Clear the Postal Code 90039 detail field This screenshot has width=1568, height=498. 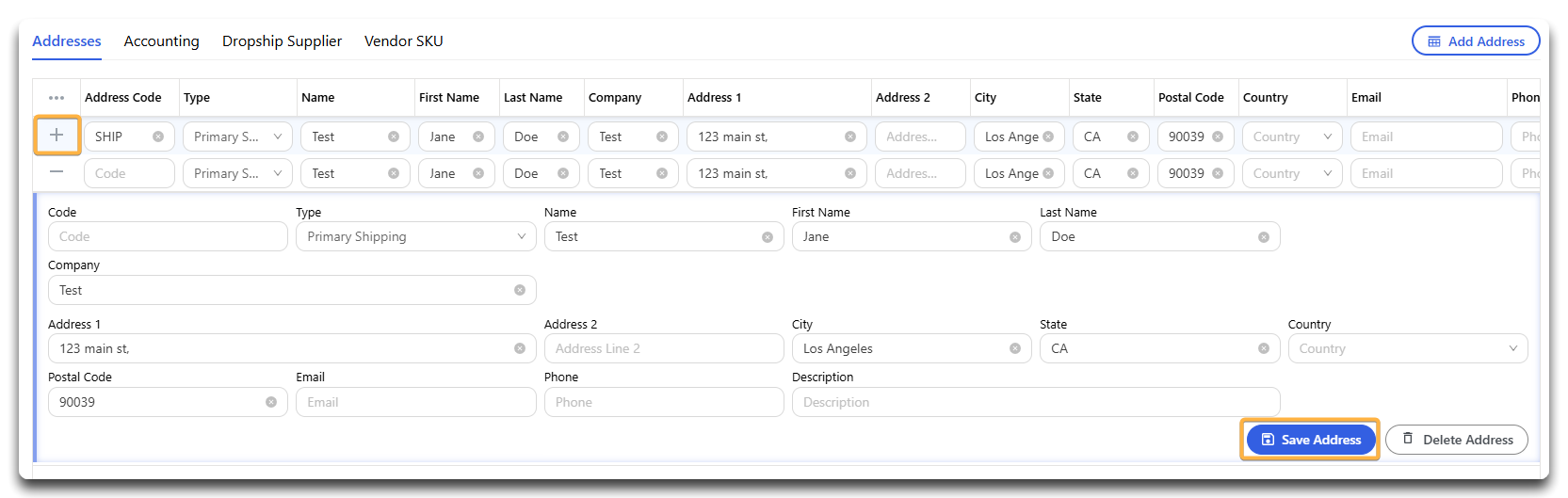coord(271,402)
